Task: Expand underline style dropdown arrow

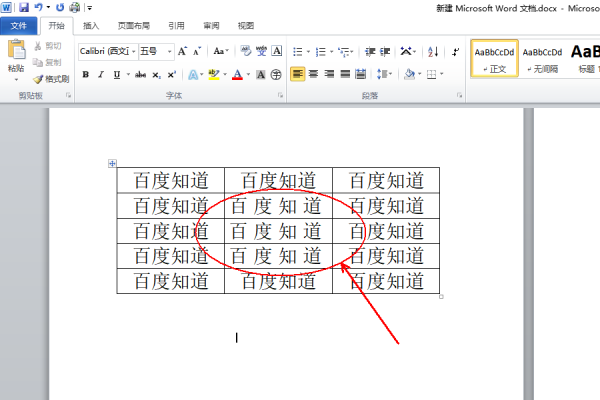Action: (x=128, y=75)
